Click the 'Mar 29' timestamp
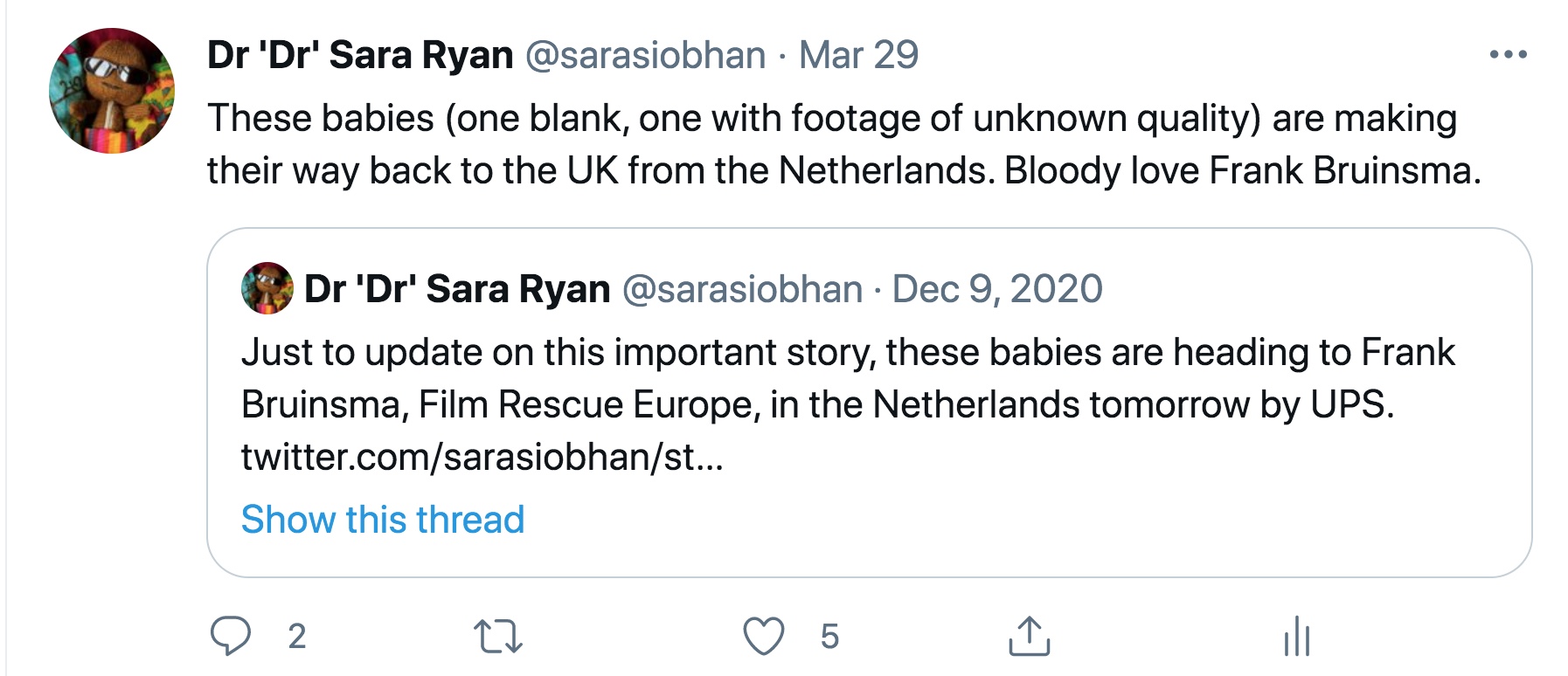 pyautogui.click(x=858, y=55)
